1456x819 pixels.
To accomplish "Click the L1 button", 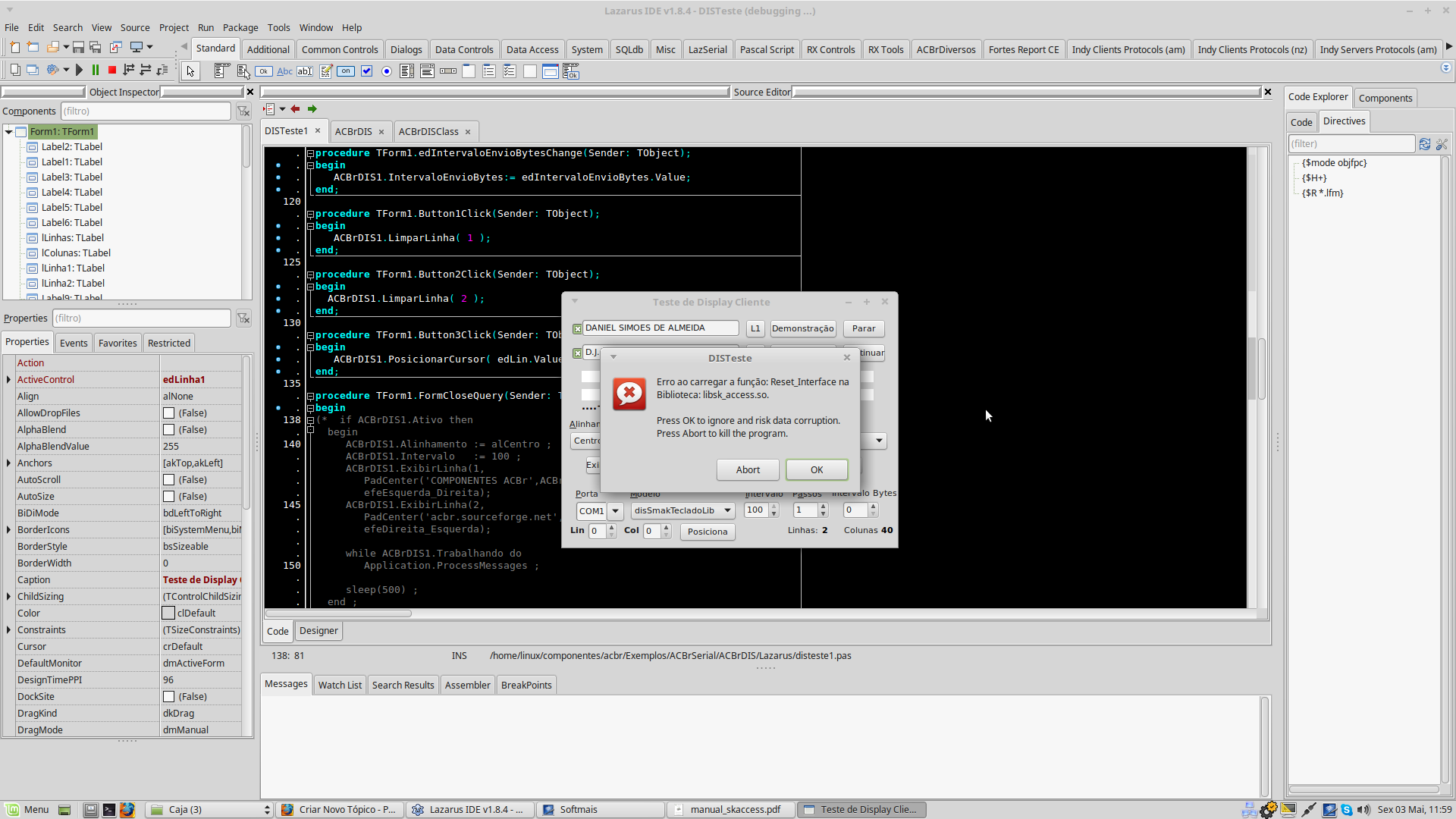I will [x=755, y=328].
